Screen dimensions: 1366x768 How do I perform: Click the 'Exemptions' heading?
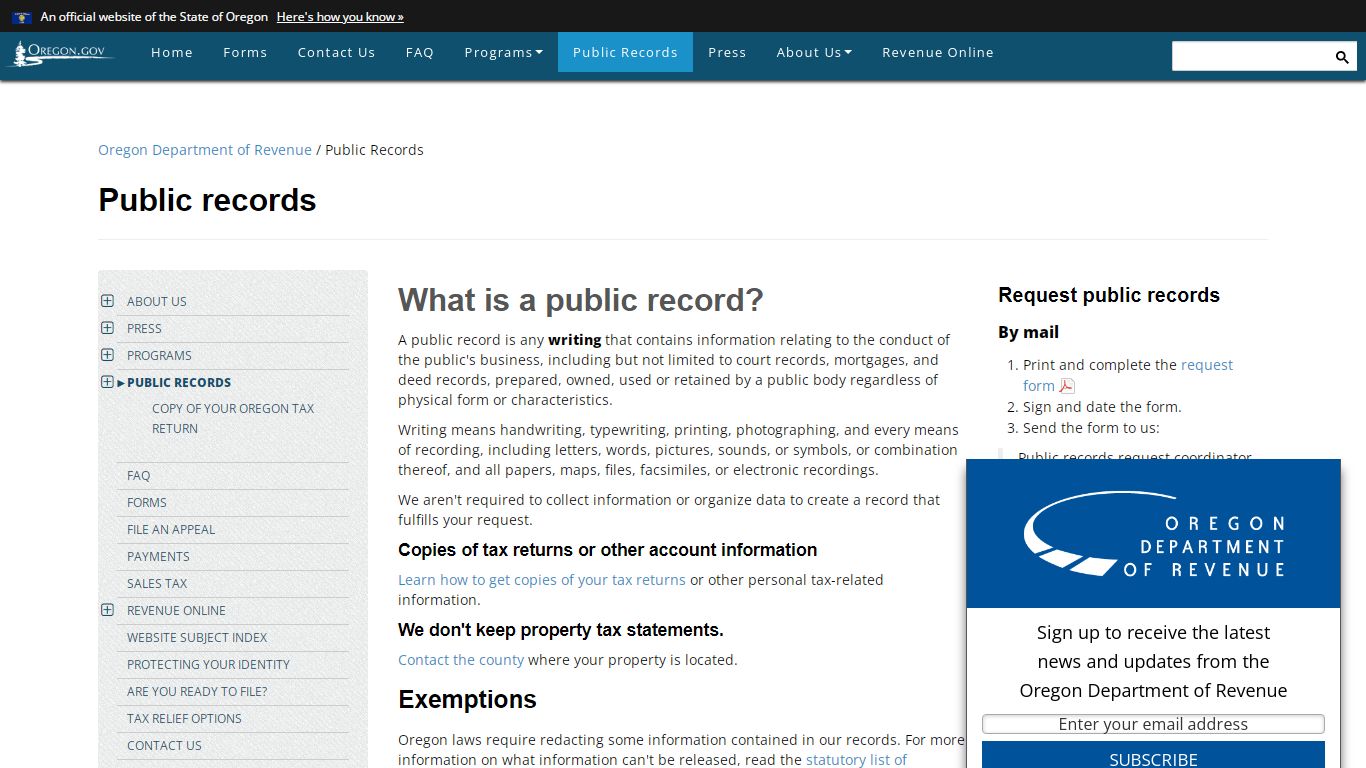point(467,699)
